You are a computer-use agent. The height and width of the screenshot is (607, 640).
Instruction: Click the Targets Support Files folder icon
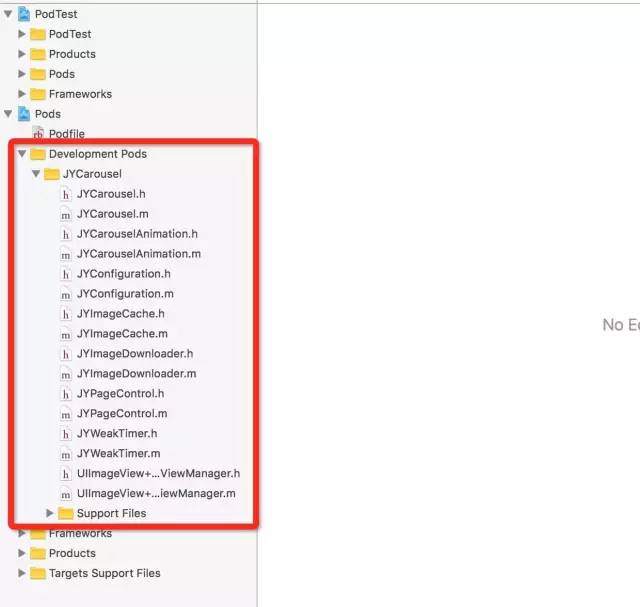coord(38,574)
